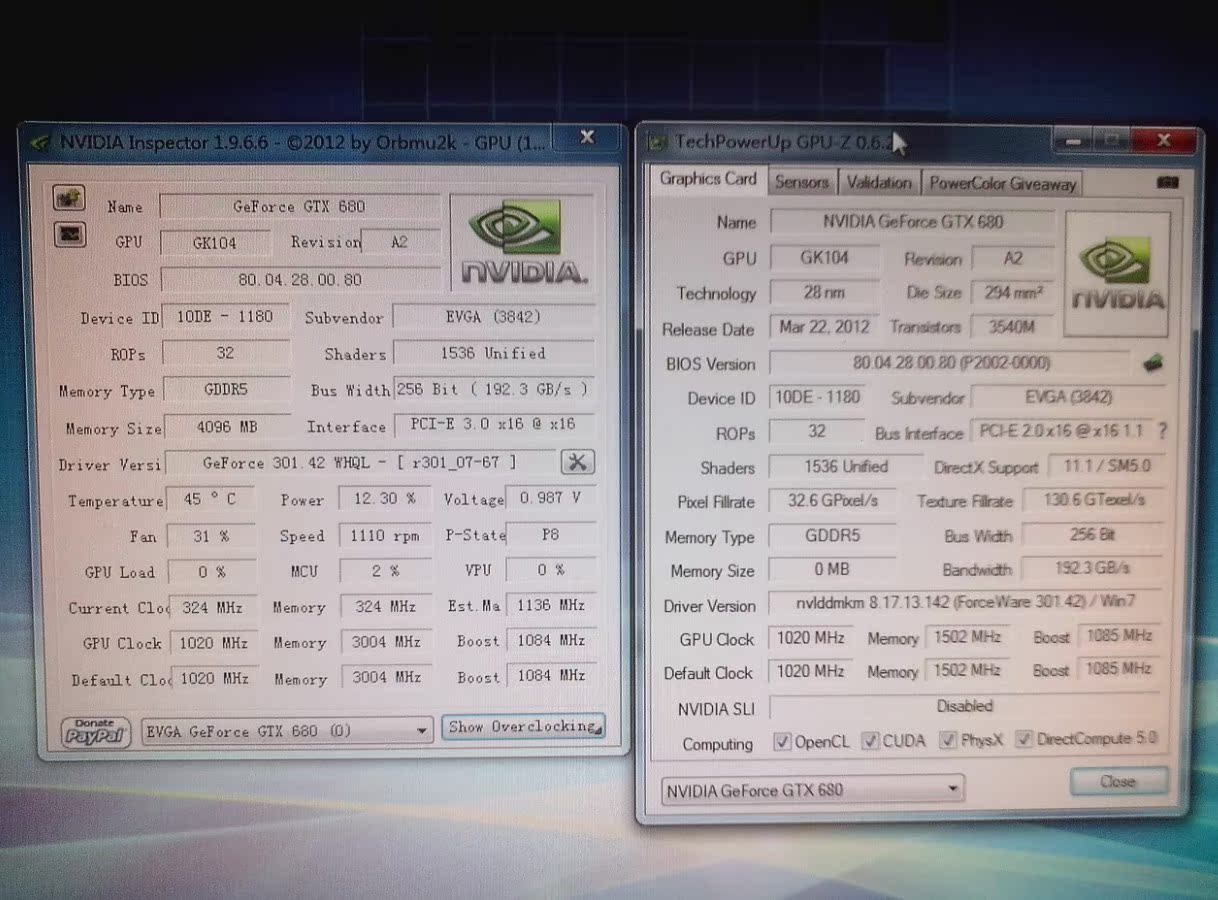Click Texture Fillrate value 130.6 GTexel/s

1093,499
